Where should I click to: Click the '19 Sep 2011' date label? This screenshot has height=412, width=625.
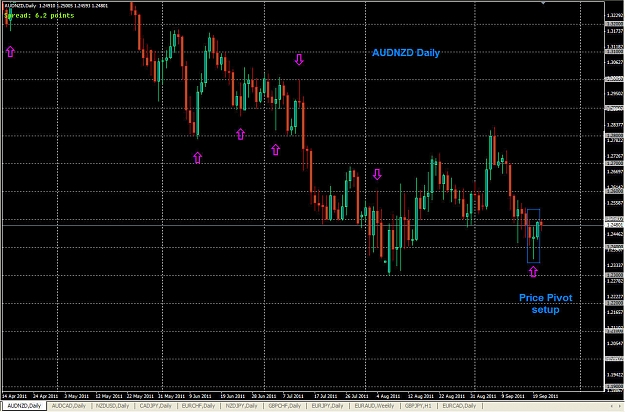coord(545,396)
